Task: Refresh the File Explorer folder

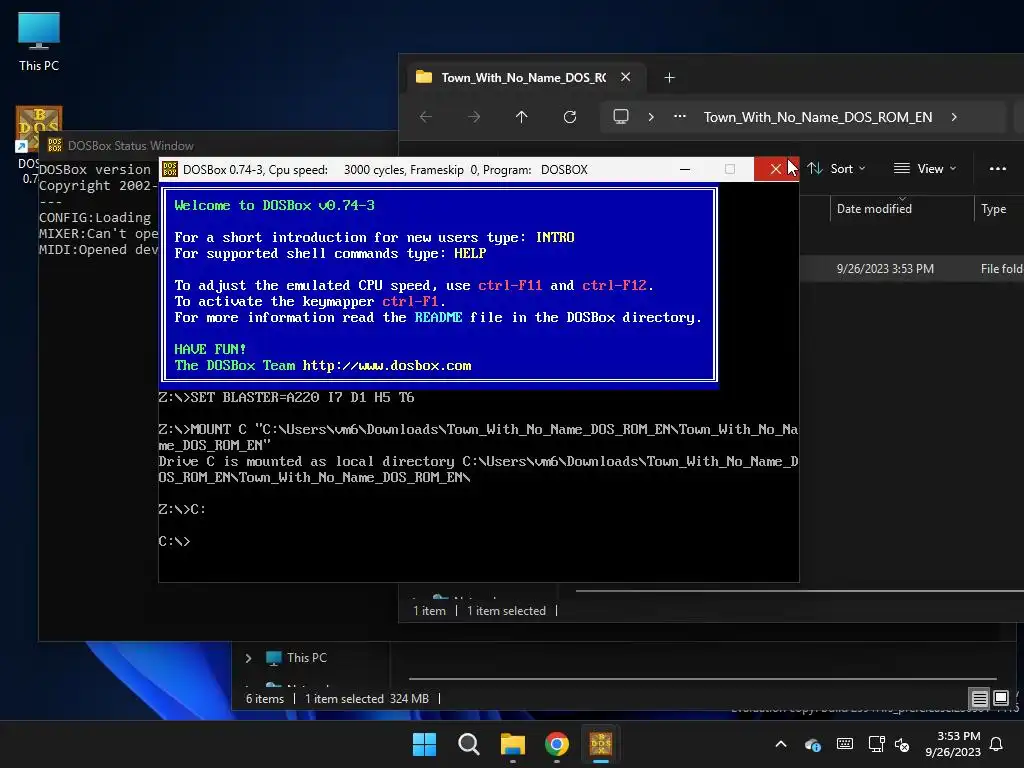Action: [x=569, y=117]
